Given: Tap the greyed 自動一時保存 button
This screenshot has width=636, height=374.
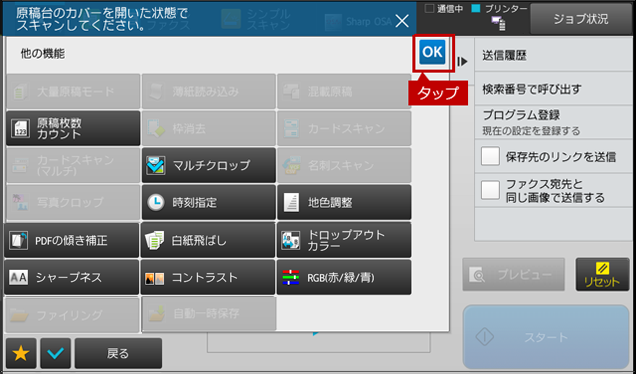Looking at the screenshot, I should 209,314.
